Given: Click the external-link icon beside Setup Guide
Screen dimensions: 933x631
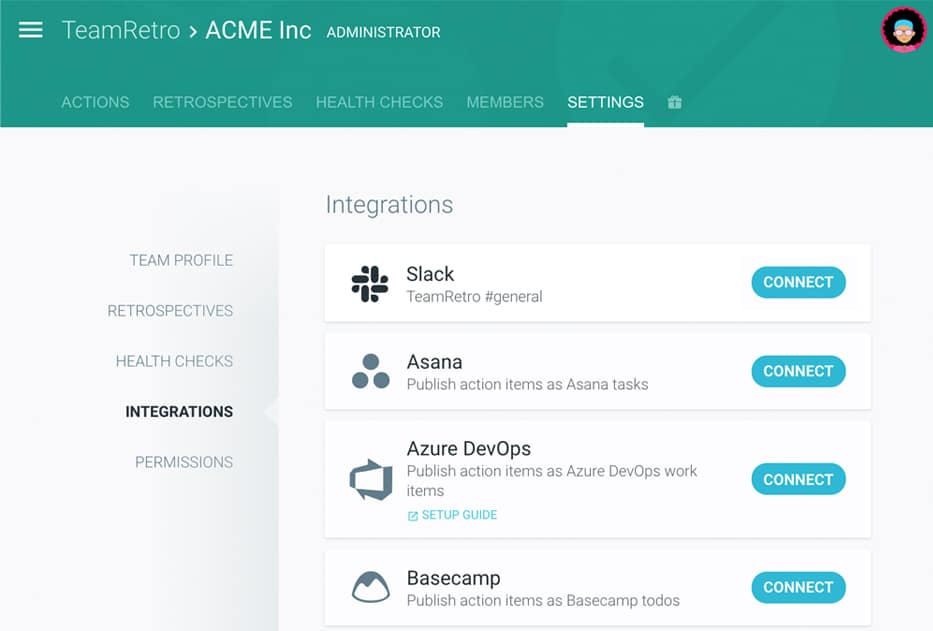Looking at the screenshot, I should point(412,516).
